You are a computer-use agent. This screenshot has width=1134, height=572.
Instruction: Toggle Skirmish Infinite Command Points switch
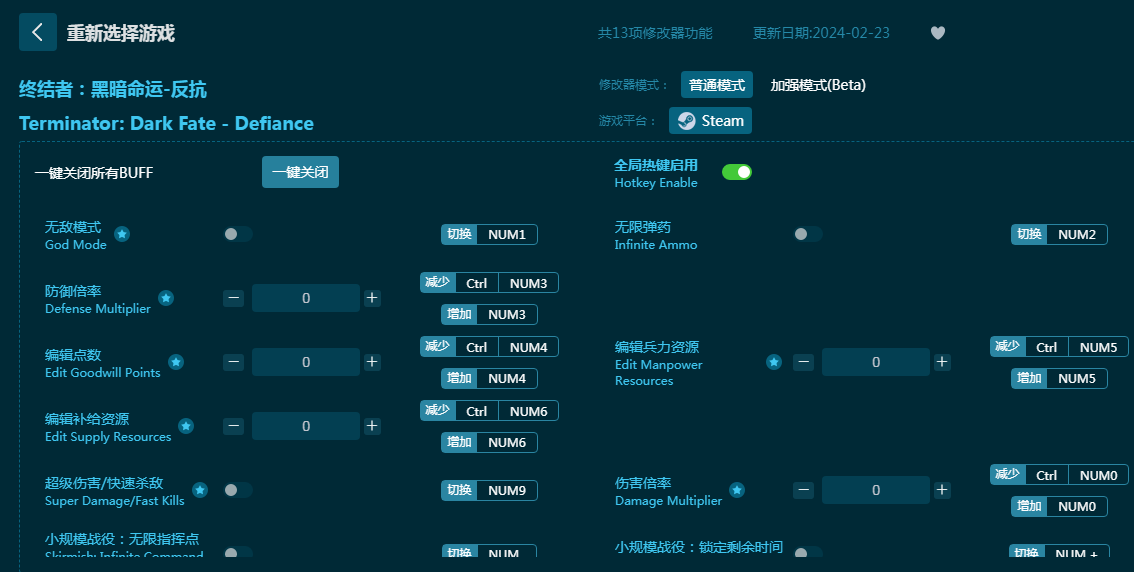pos(238,553)
